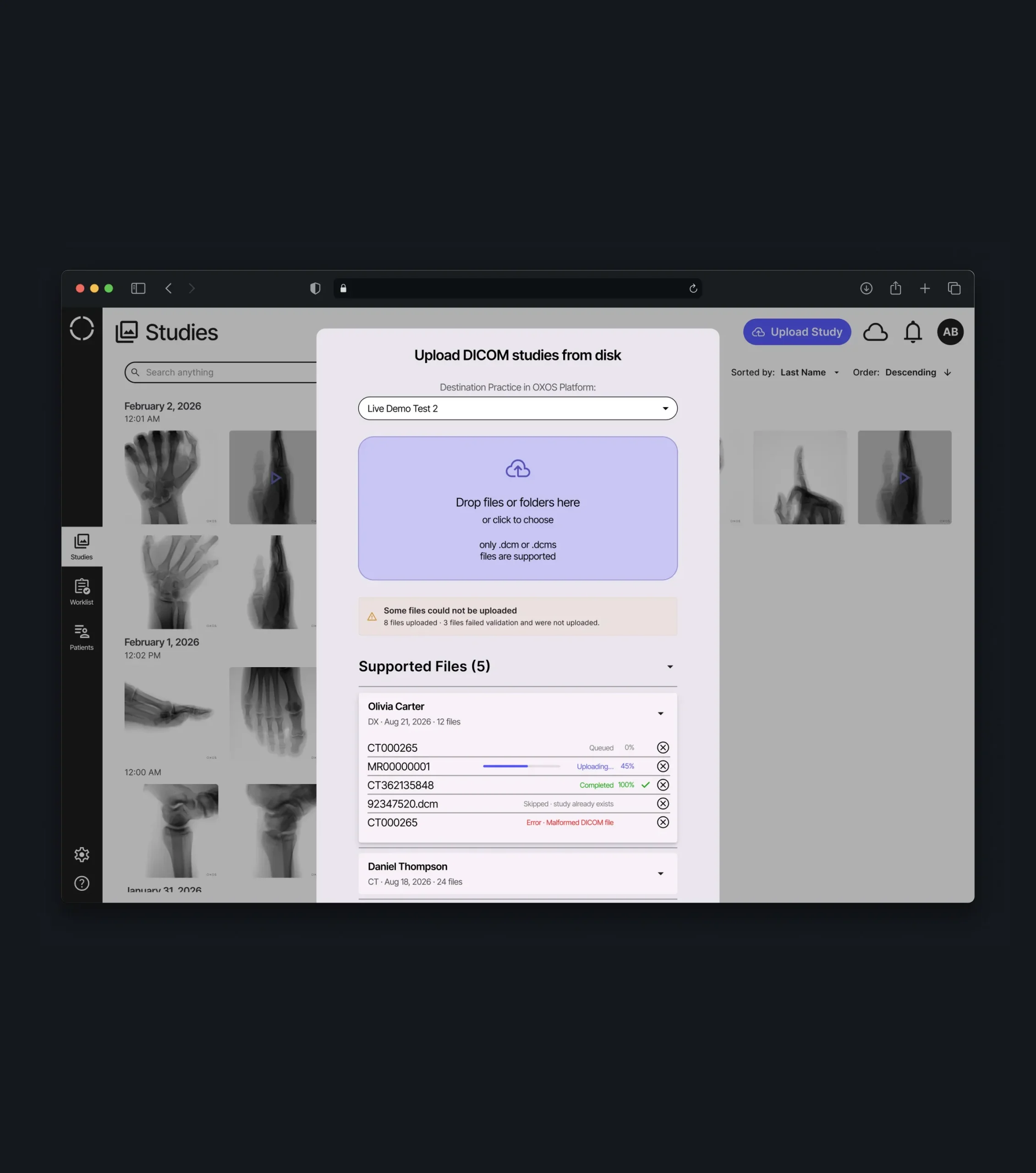Click the lock icon in address bar
This screenshot has height=1173, width=1036.
click(343, 288)
